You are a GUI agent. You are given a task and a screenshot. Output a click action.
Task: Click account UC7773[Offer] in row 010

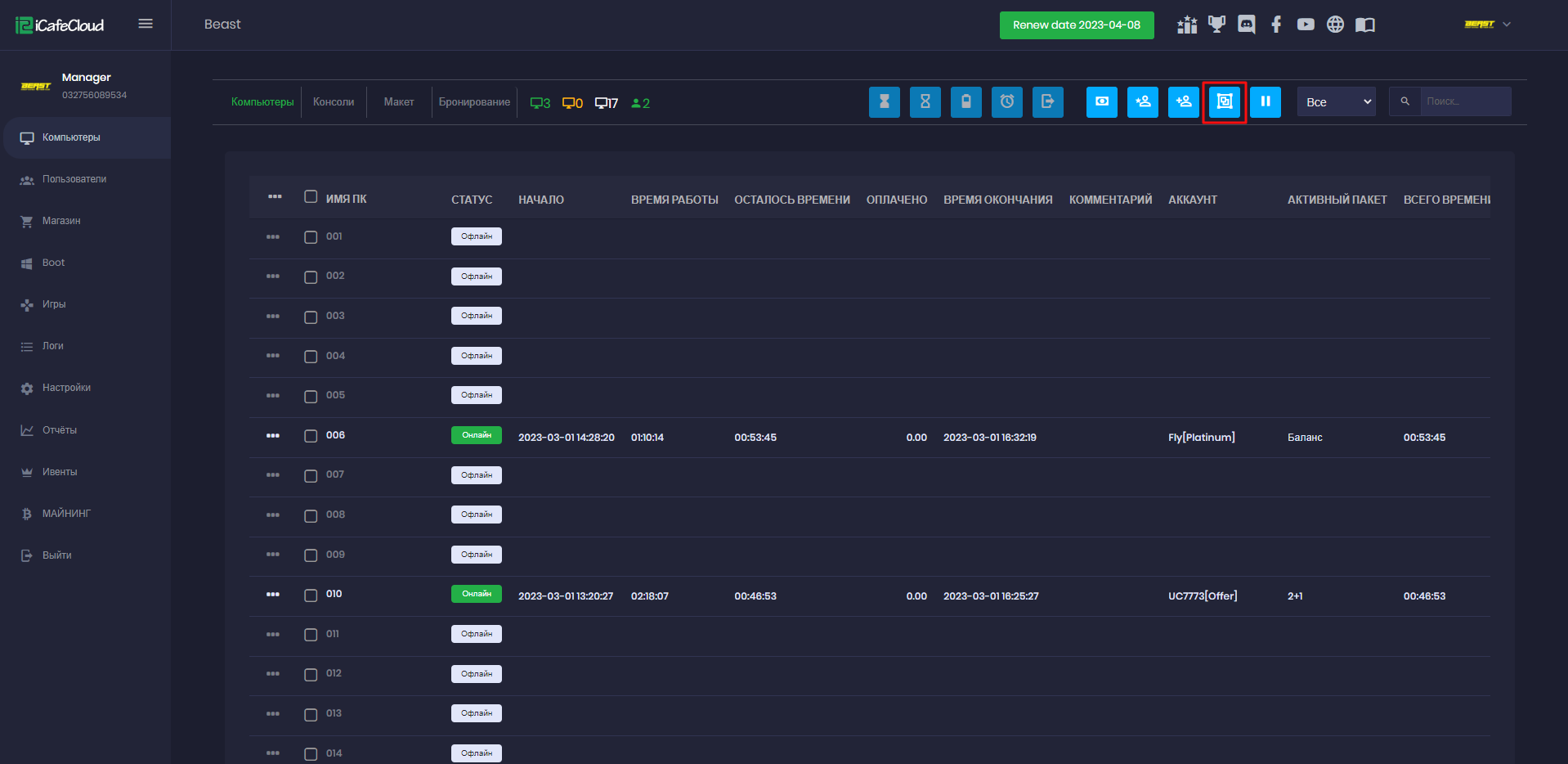pyautogui.click(x=1203, y=596)
